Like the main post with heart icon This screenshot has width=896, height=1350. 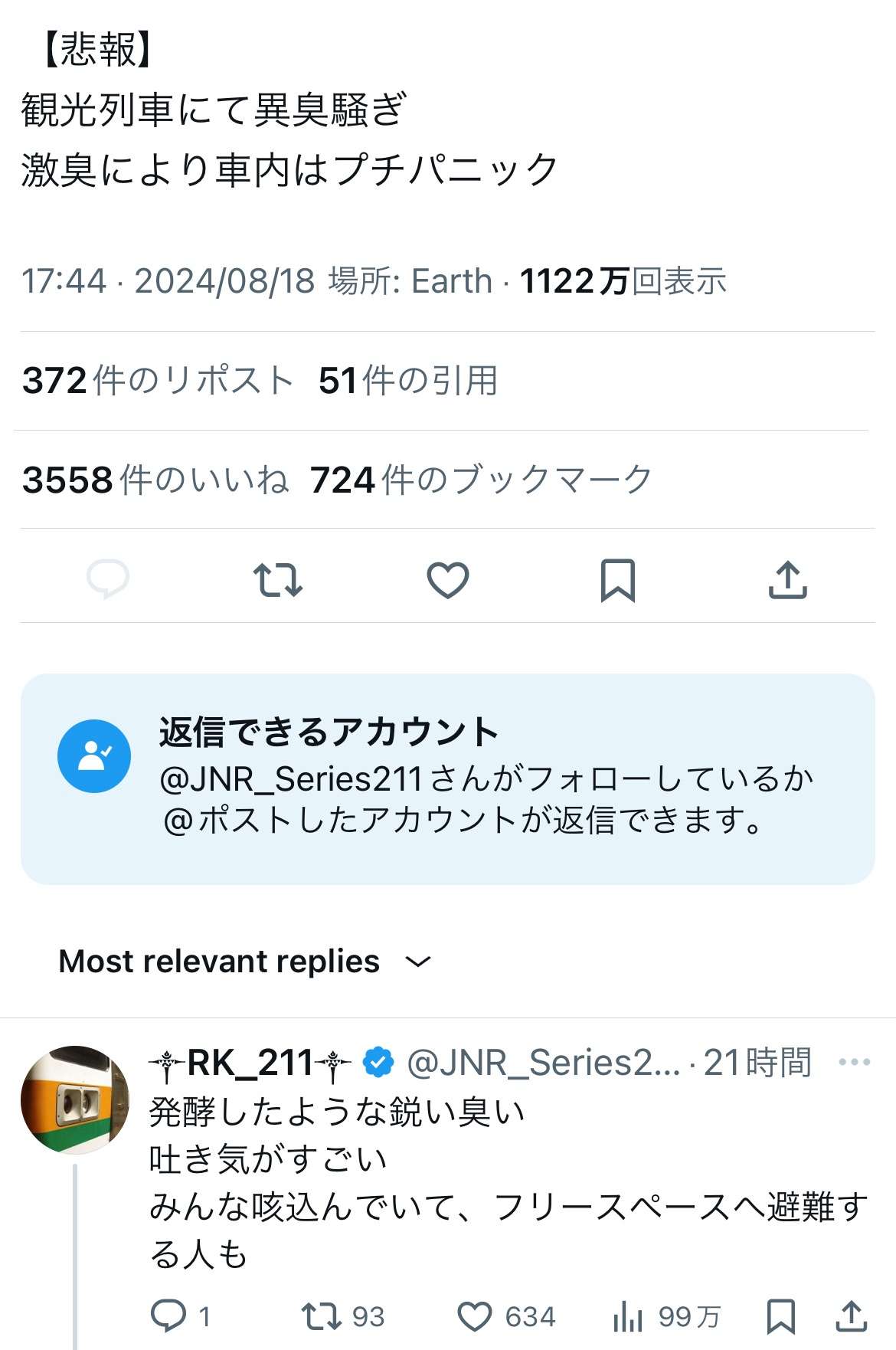[448, 580]
